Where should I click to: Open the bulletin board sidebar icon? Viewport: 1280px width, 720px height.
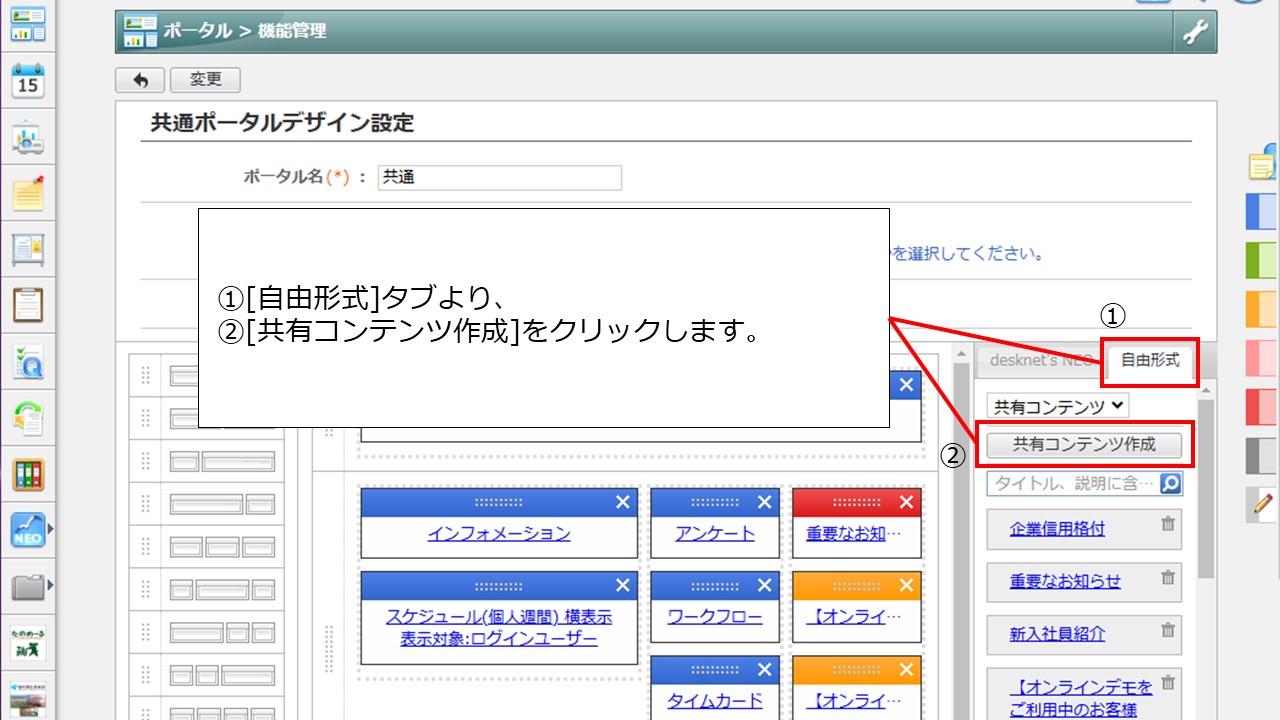coord(28,249)
